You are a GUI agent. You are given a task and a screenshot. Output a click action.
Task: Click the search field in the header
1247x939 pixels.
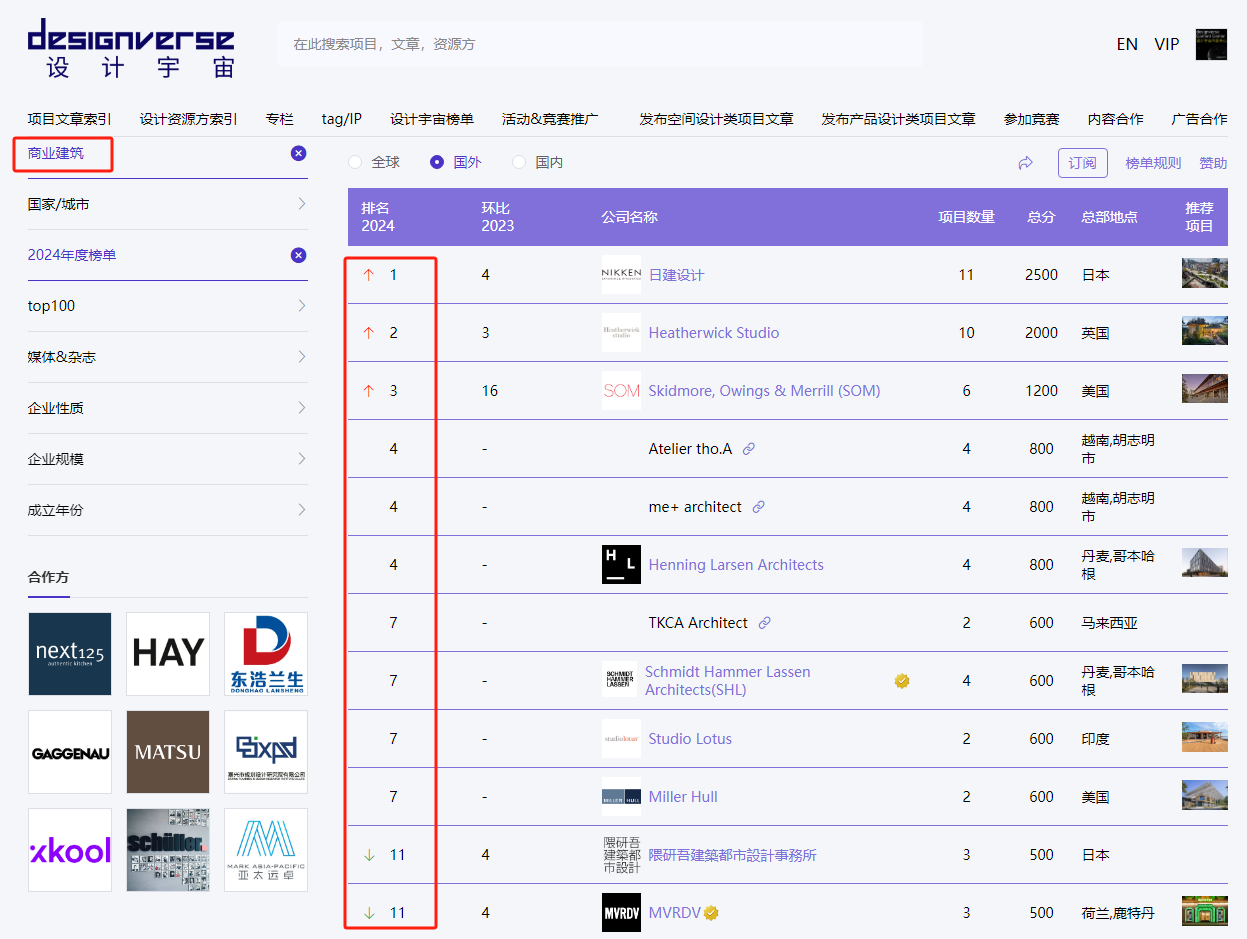600,44
